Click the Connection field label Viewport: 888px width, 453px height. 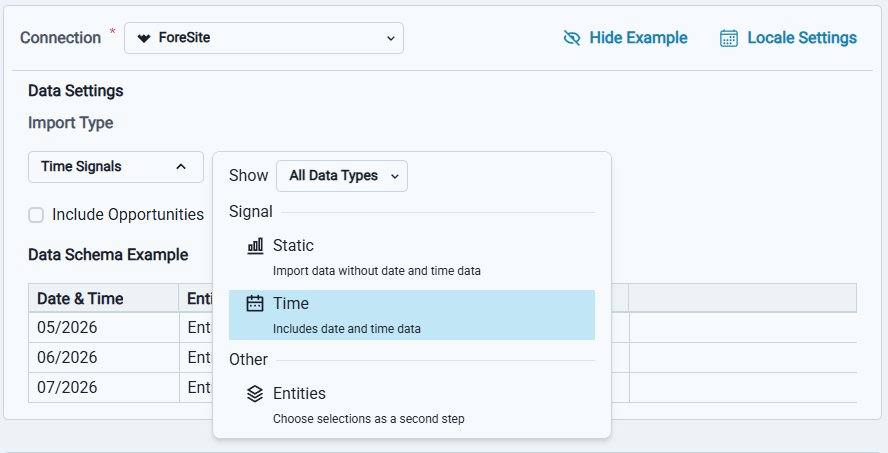tap(61, 38)
